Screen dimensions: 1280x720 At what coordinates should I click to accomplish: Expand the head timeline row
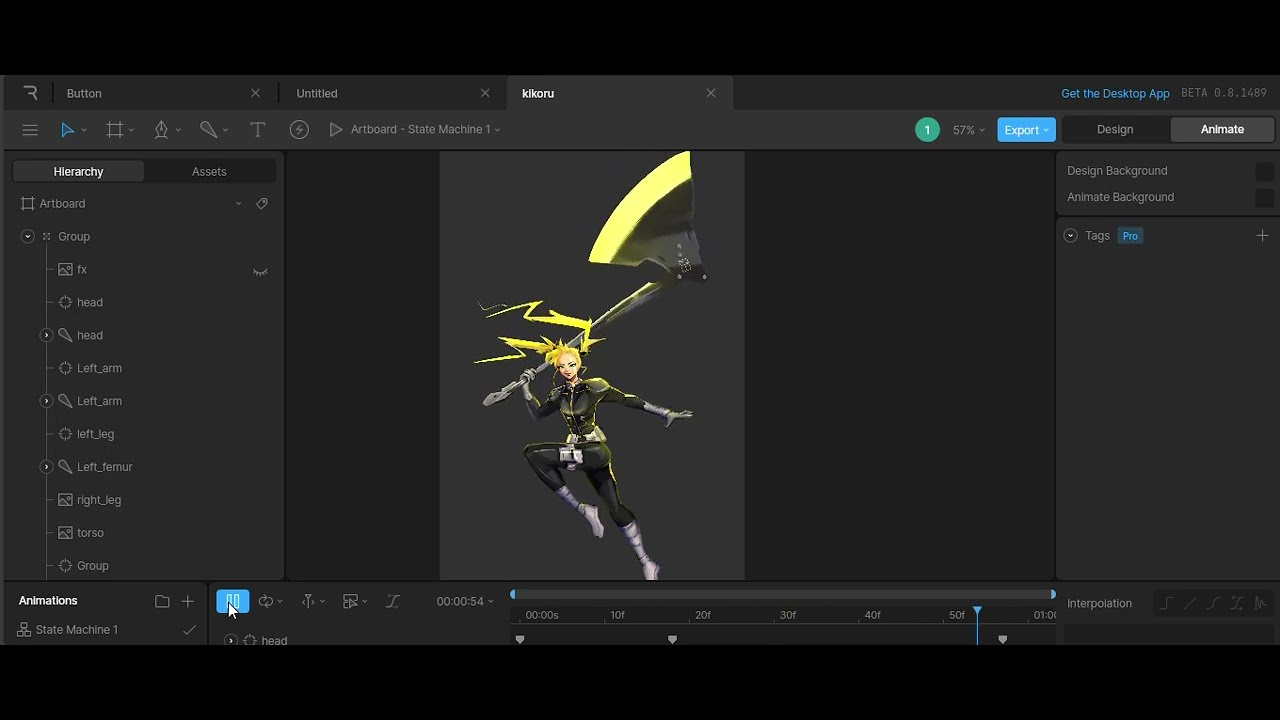[231, 640]
